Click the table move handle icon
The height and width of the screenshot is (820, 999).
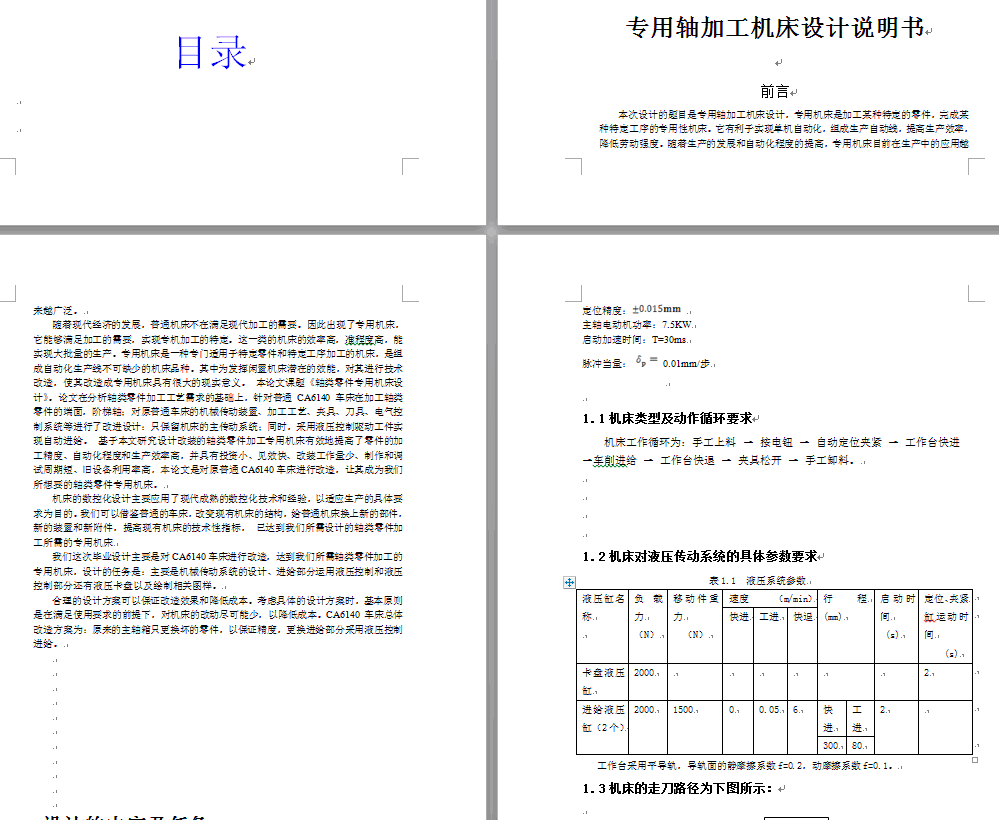click(569, 582)
